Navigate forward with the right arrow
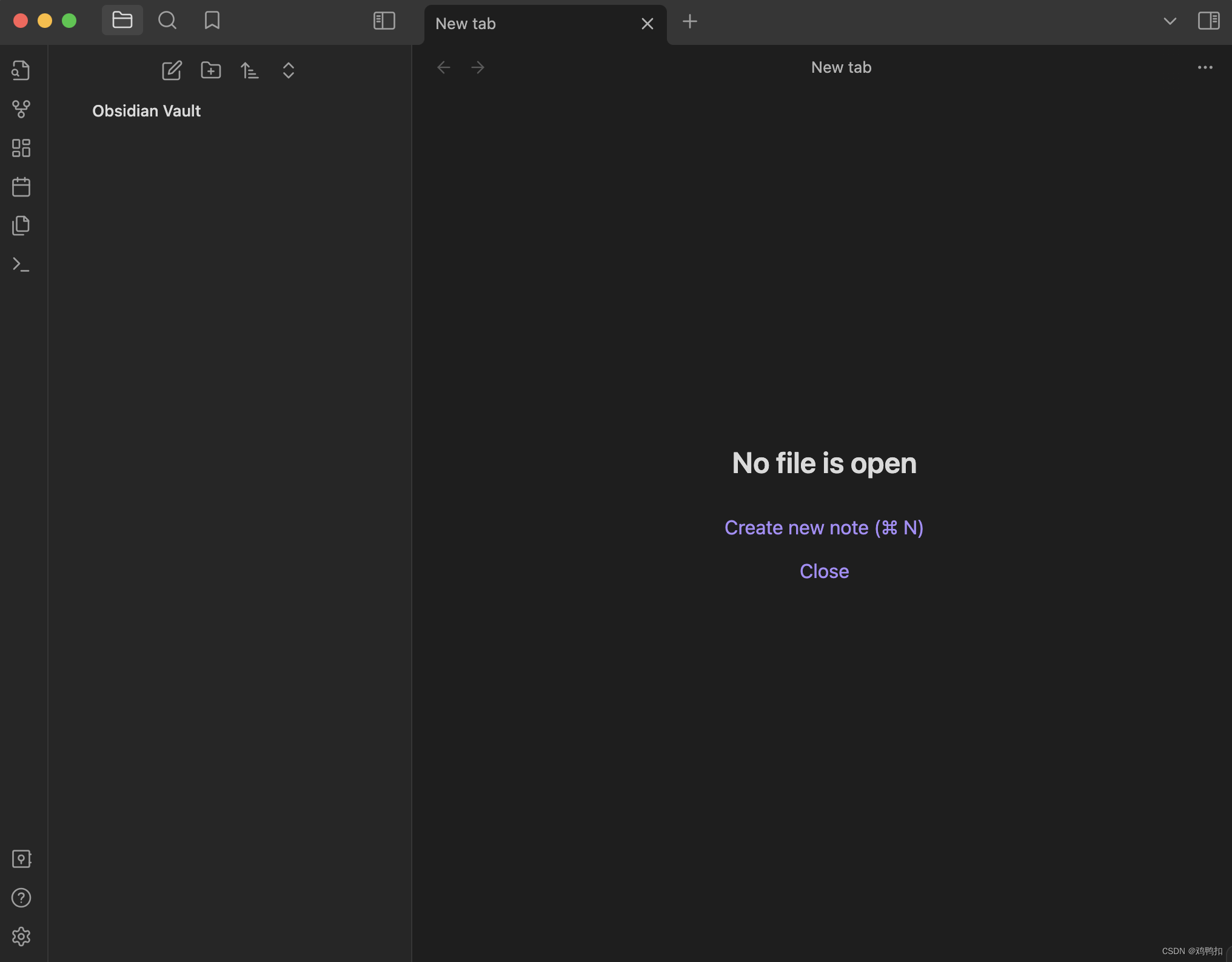 pyautogui.click(x=478, y=67)
